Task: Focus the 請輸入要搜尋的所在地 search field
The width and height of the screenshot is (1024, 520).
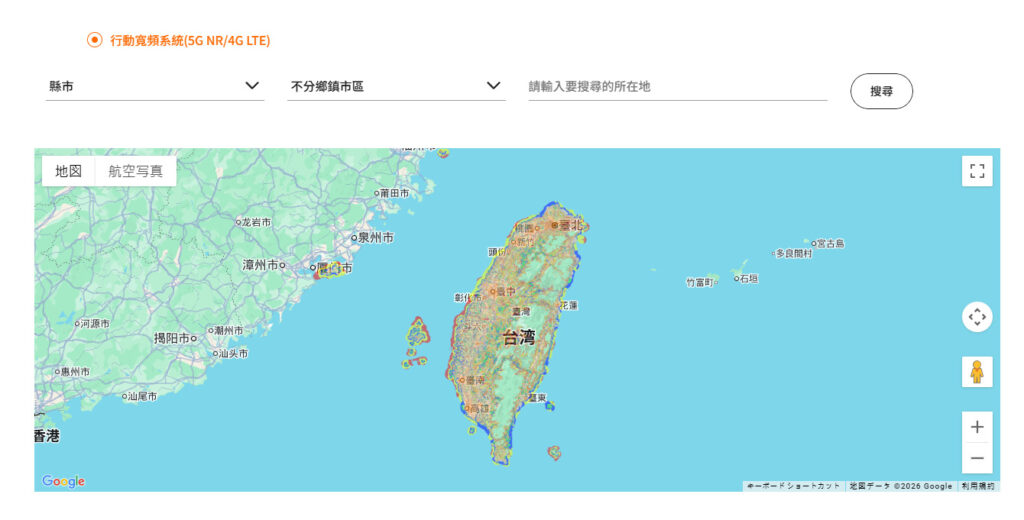Action: click(x=677, y=86)
